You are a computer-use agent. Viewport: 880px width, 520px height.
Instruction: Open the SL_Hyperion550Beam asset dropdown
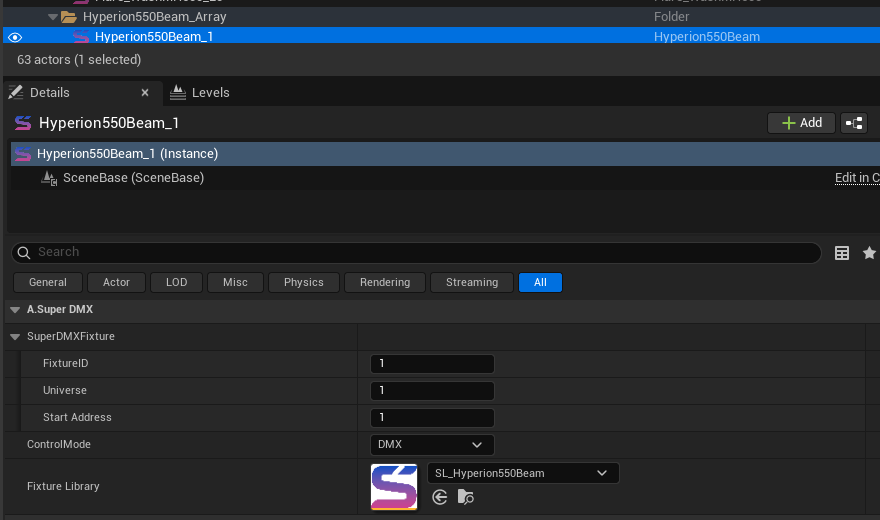[x=523, y=473]
